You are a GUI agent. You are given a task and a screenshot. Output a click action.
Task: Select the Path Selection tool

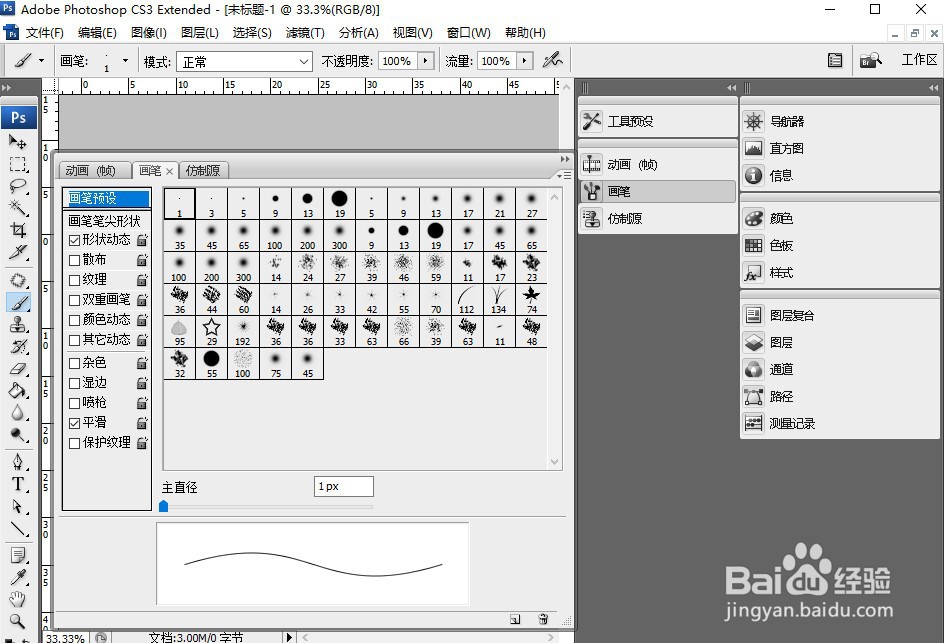(17, 506)
